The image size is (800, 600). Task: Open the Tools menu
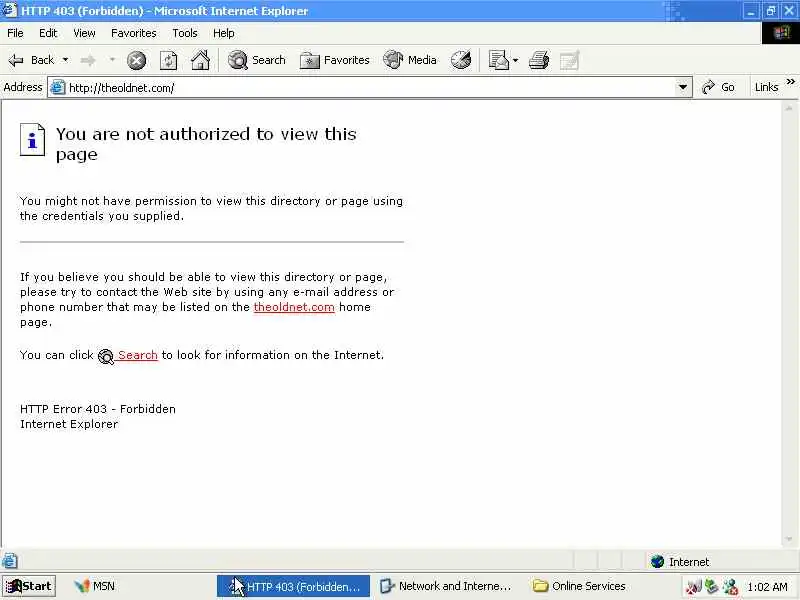tap(185, 33)
